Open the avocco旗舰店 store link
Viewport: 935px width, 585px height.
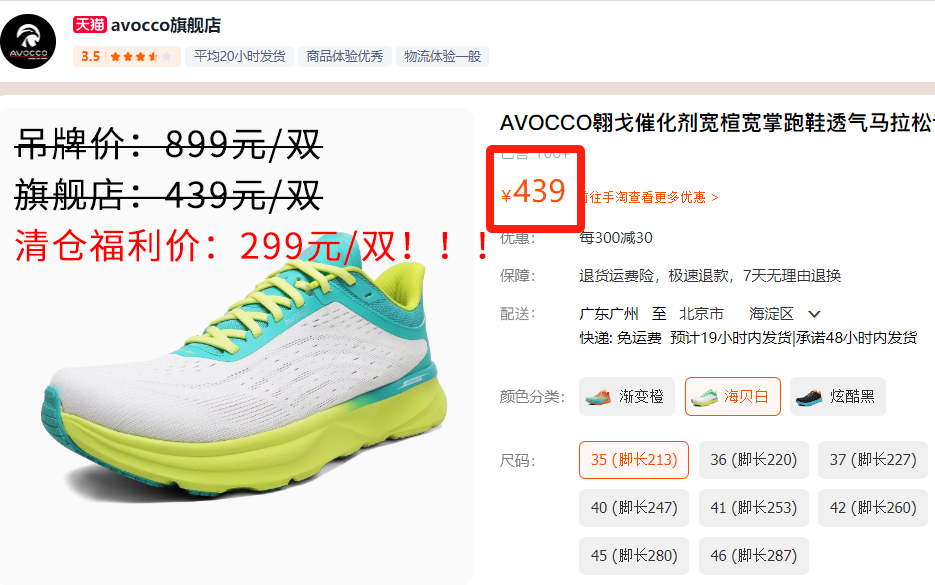click(x=166, y=25)
